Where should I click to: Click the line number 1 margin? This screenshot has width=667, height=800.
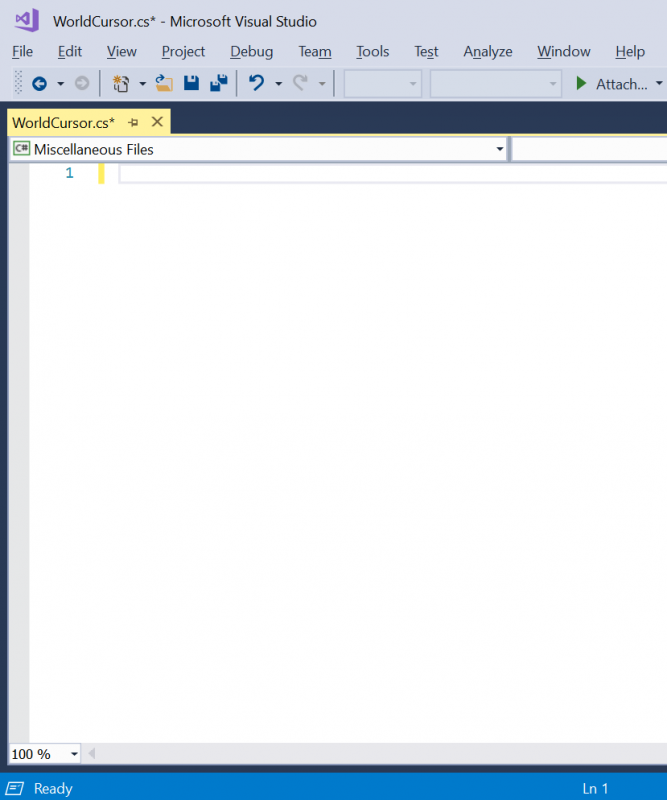tap(69, 173)
